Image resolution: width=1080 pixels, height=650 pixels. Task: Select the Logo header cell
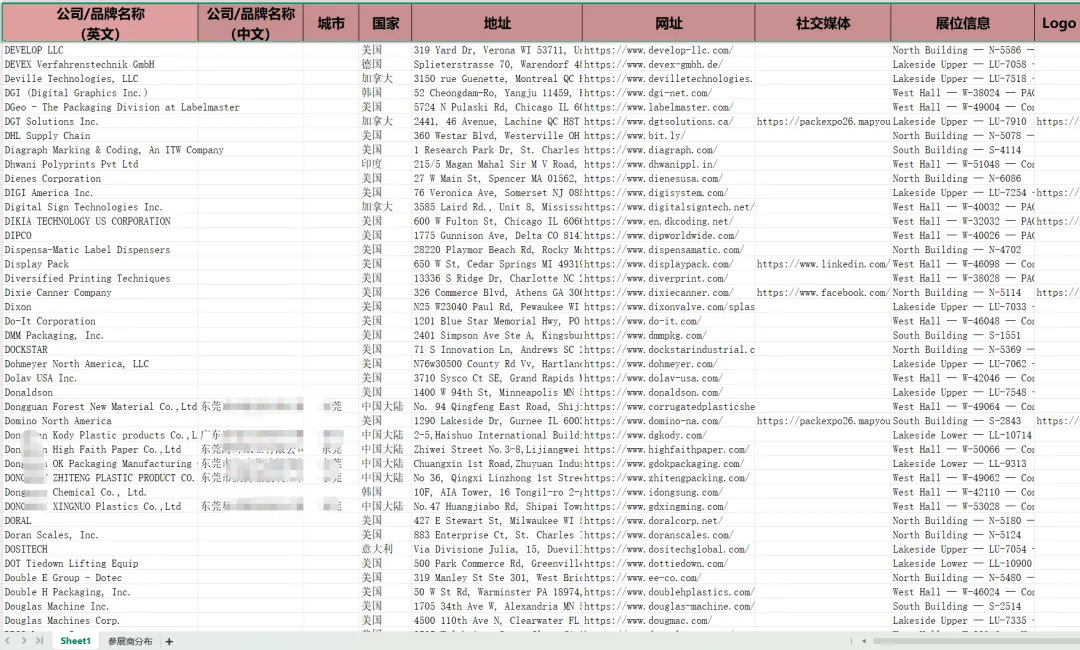(x=1057, y=23)
